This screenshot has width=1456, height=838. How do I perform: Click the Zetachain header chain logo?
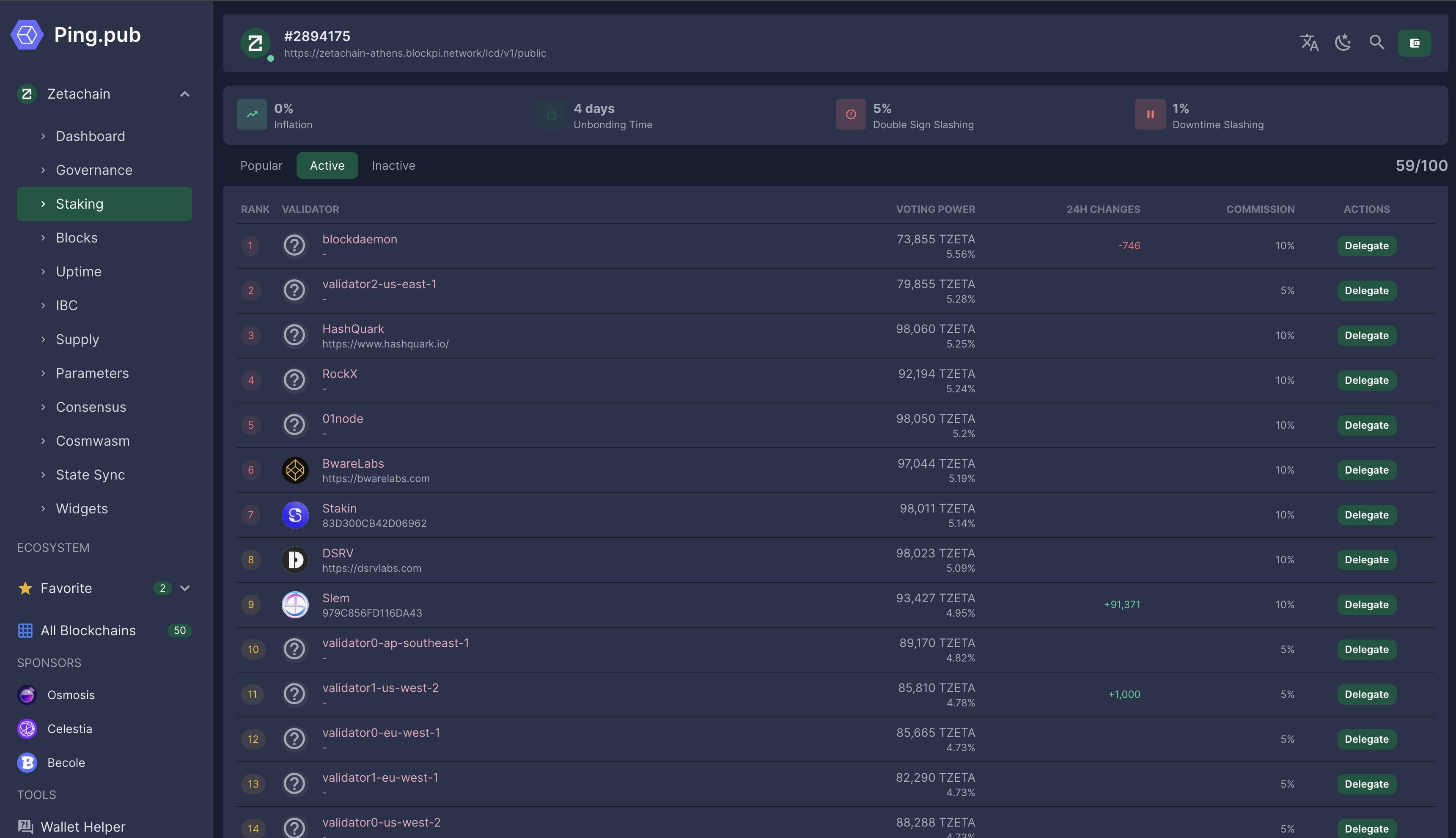pyautogui.click(x=255, y=43)
